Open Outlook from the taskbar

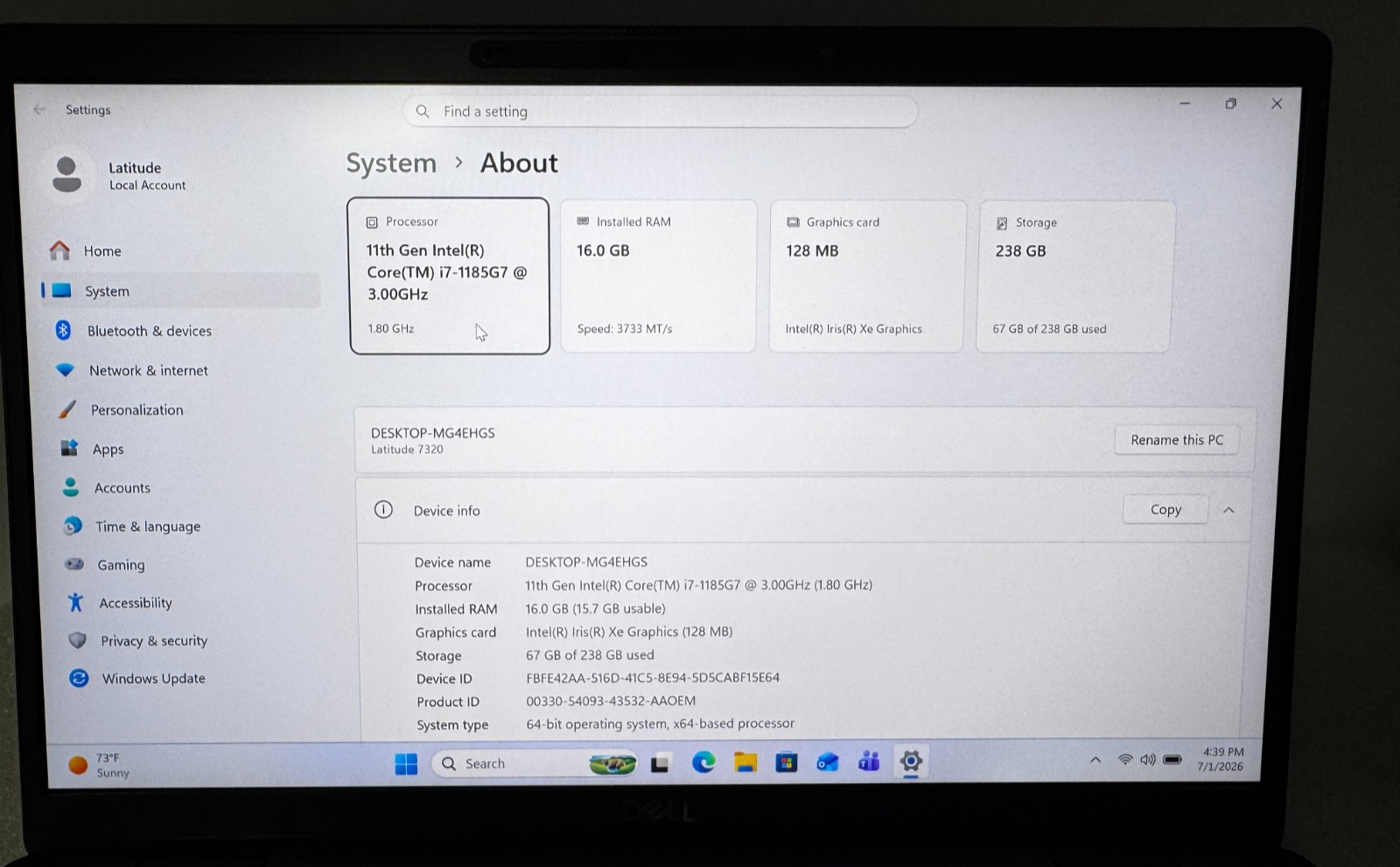828,763
